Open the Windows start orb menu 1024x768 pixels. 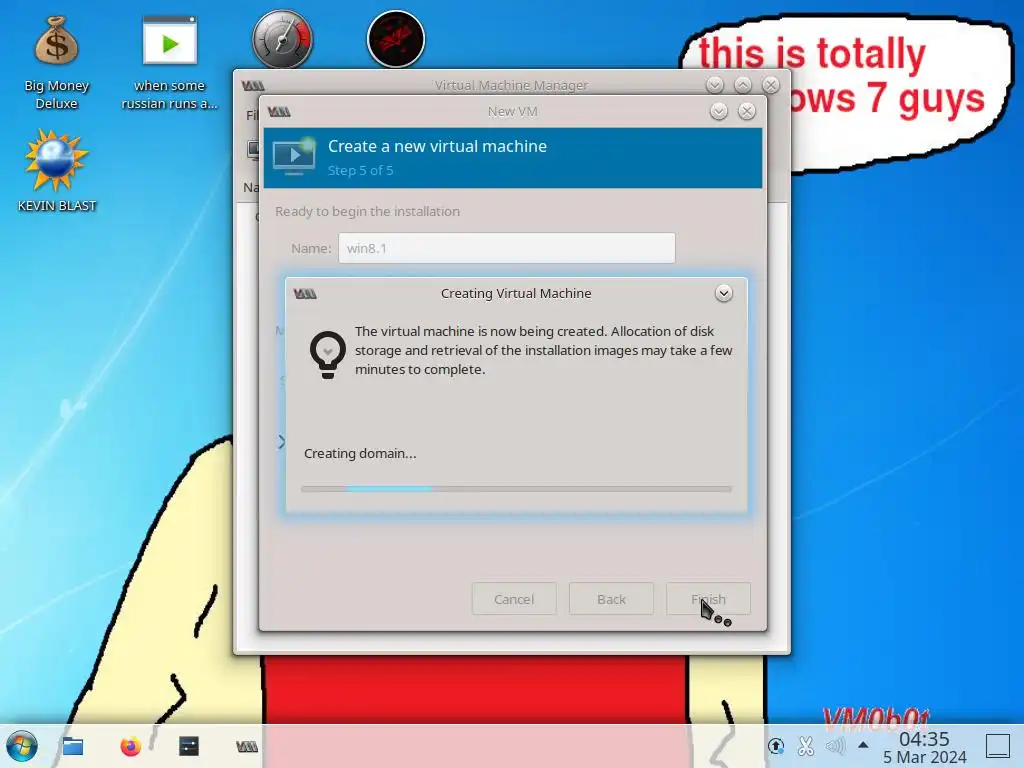click(22, 746)
